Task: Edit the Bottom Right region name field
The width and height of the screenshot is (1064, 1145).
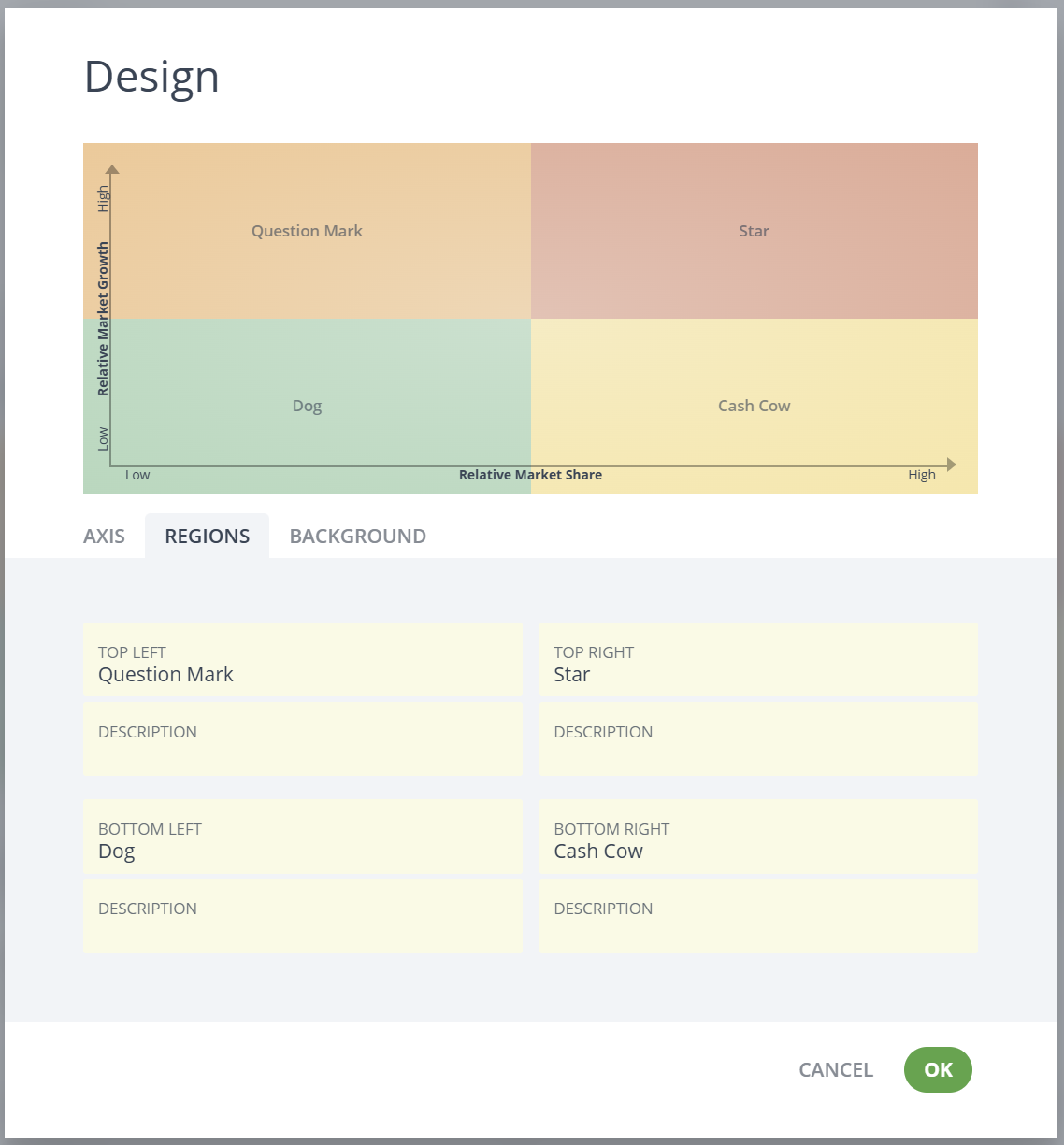Action: pyautogui.click(x=758, y=837)
